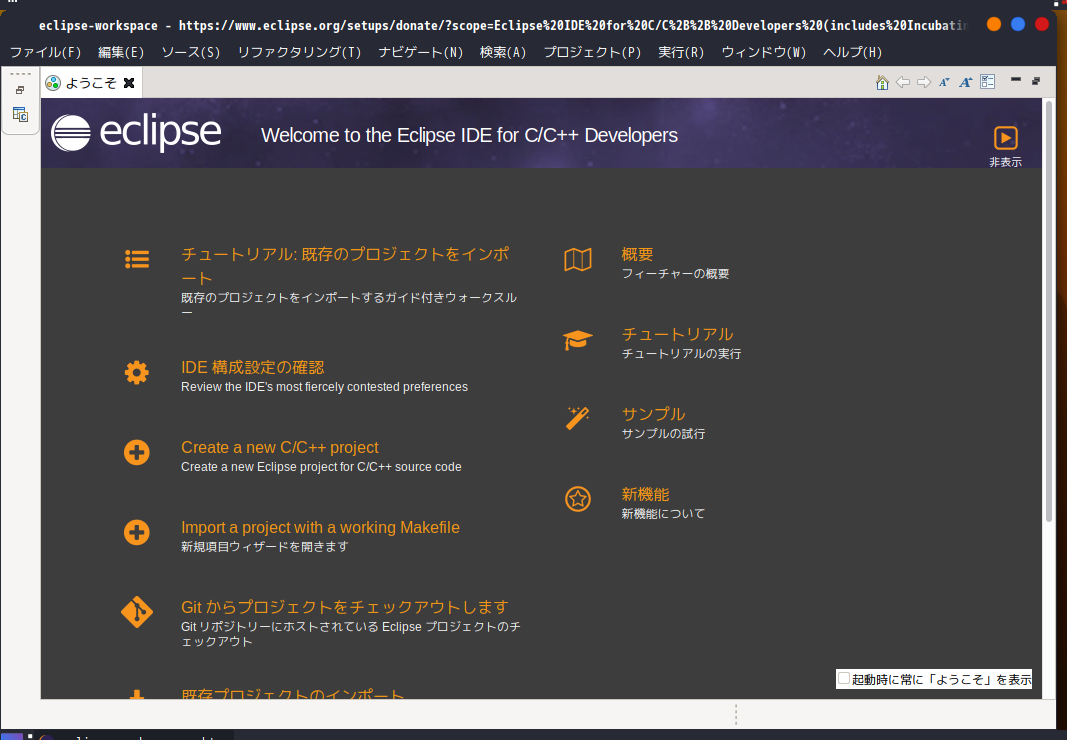The image size is (1067, 740).
Task: Click 'Welcome to the Eclipse IDE for C/C++ Developers' heading
Action: coord(470,135)
